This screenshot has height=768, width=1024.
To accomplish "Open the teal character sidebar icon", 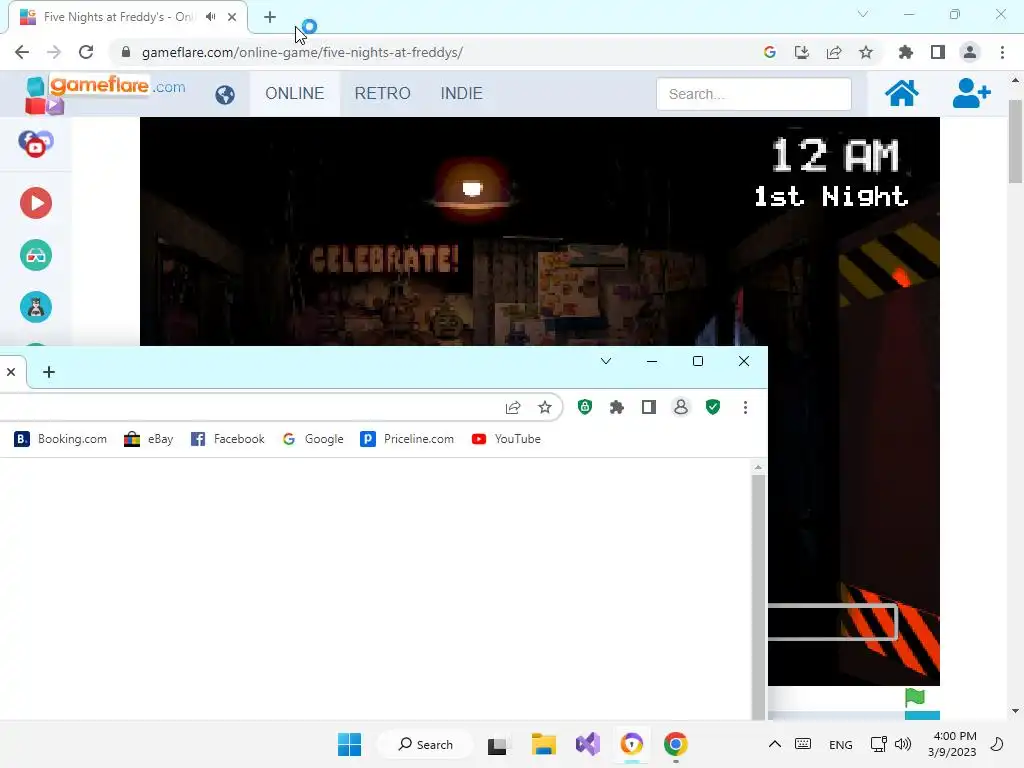I will 36,308.
